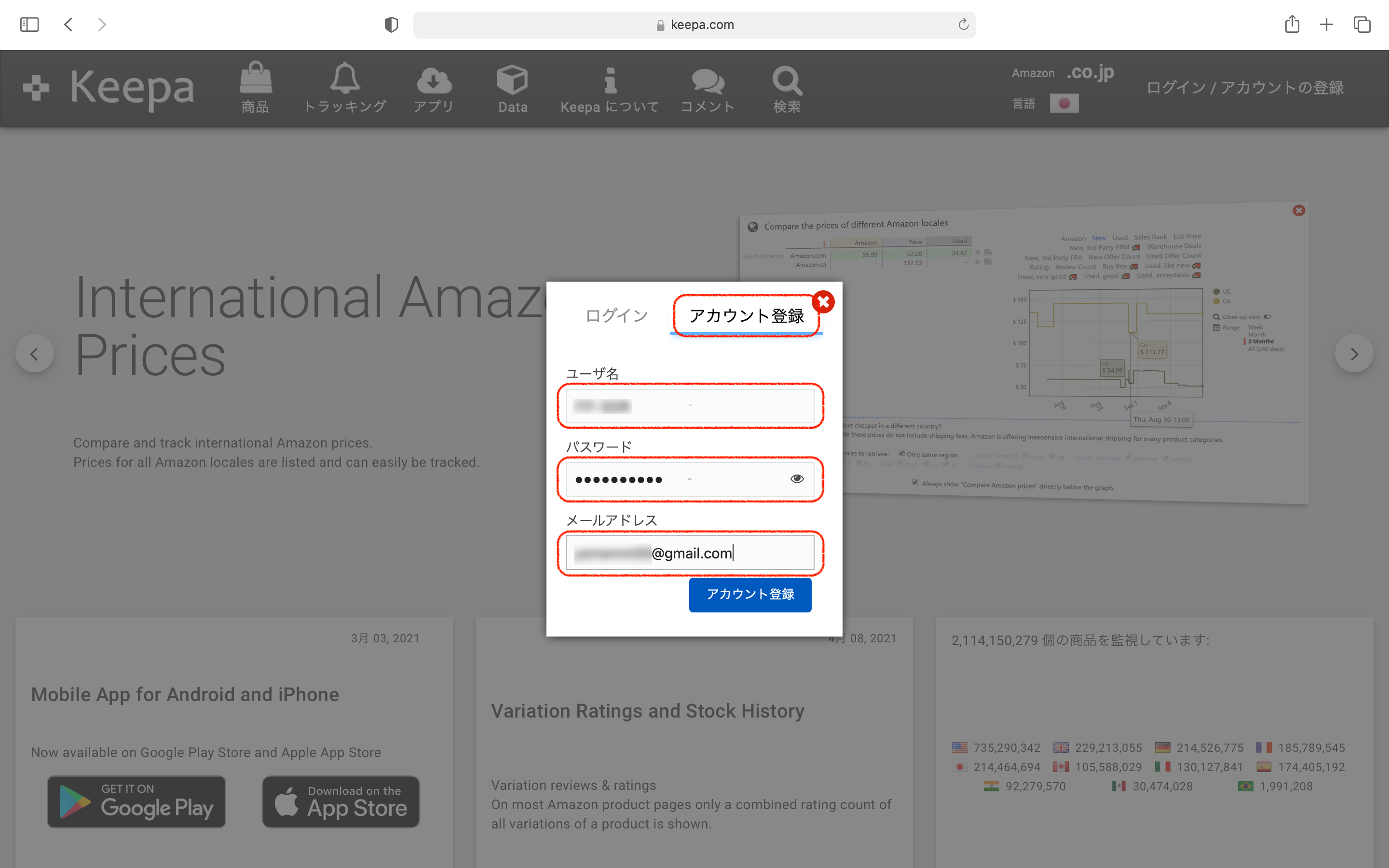Open the アプリ cloud download icon
Viewport: 1389px width, 868px height.
[x=434, y=81]
